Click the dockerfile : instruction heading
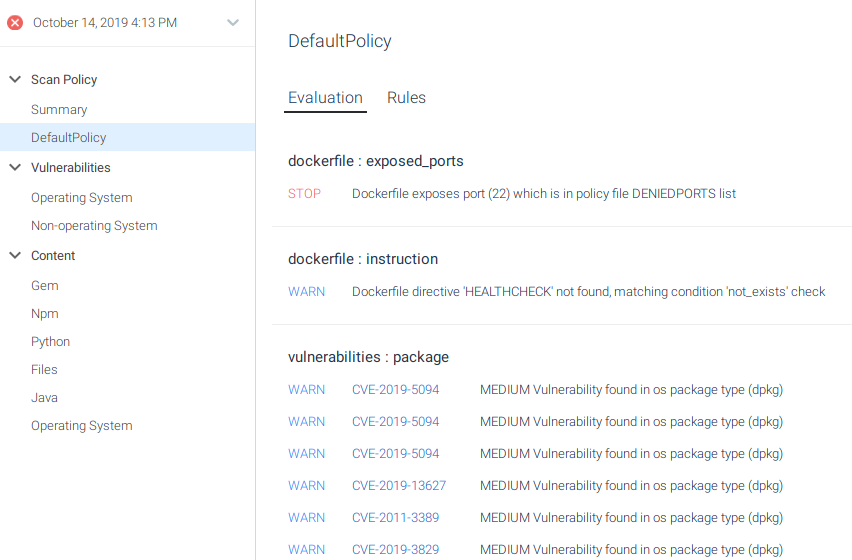Screen dimensions: 852x560 tap(363, 259)
